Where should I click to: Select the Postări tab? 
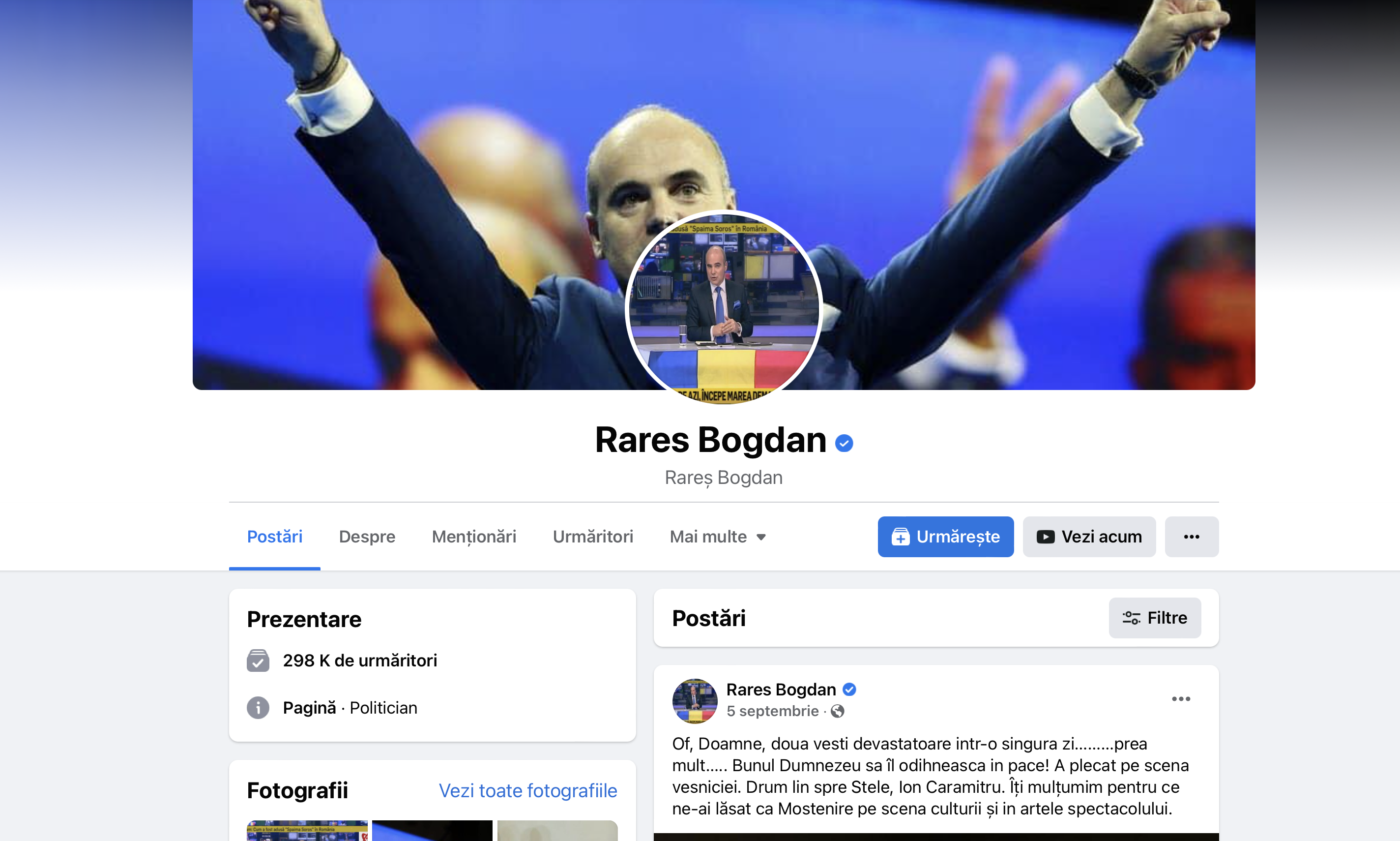click(x=275, y=537)
